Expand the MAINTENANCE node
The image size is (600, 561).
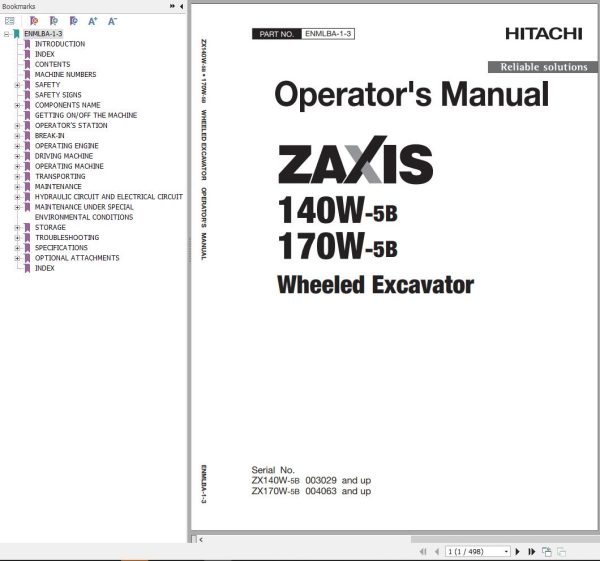17,187
